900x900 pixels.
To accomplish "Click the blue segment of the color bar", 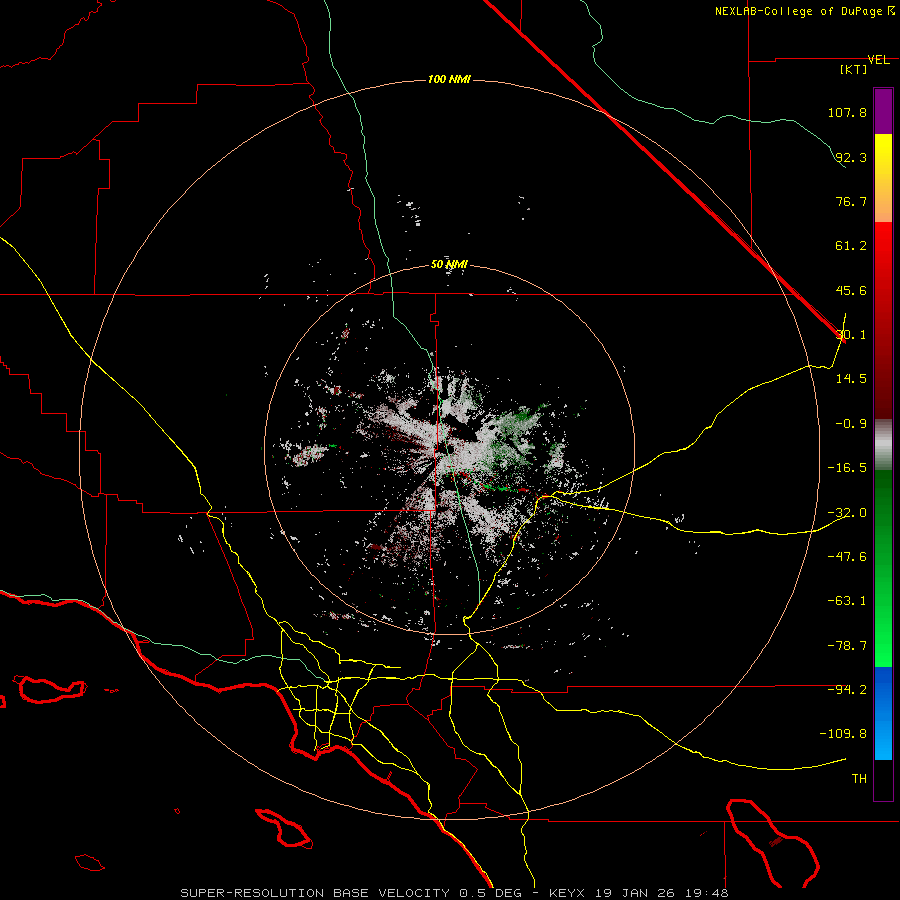I will pos(883,713).
